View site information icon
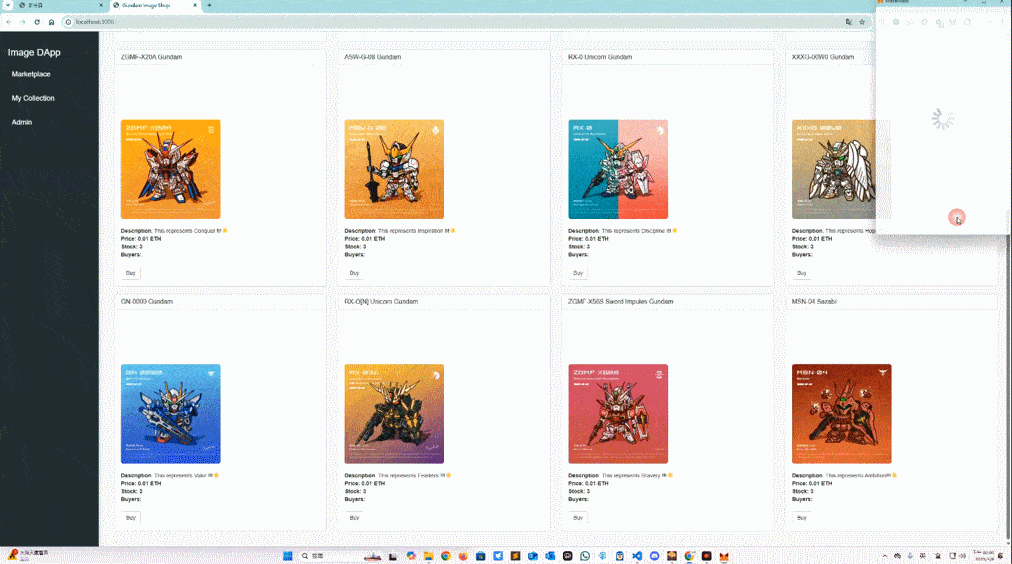This screenshot has height=564, width=1012. coord(68,22)
